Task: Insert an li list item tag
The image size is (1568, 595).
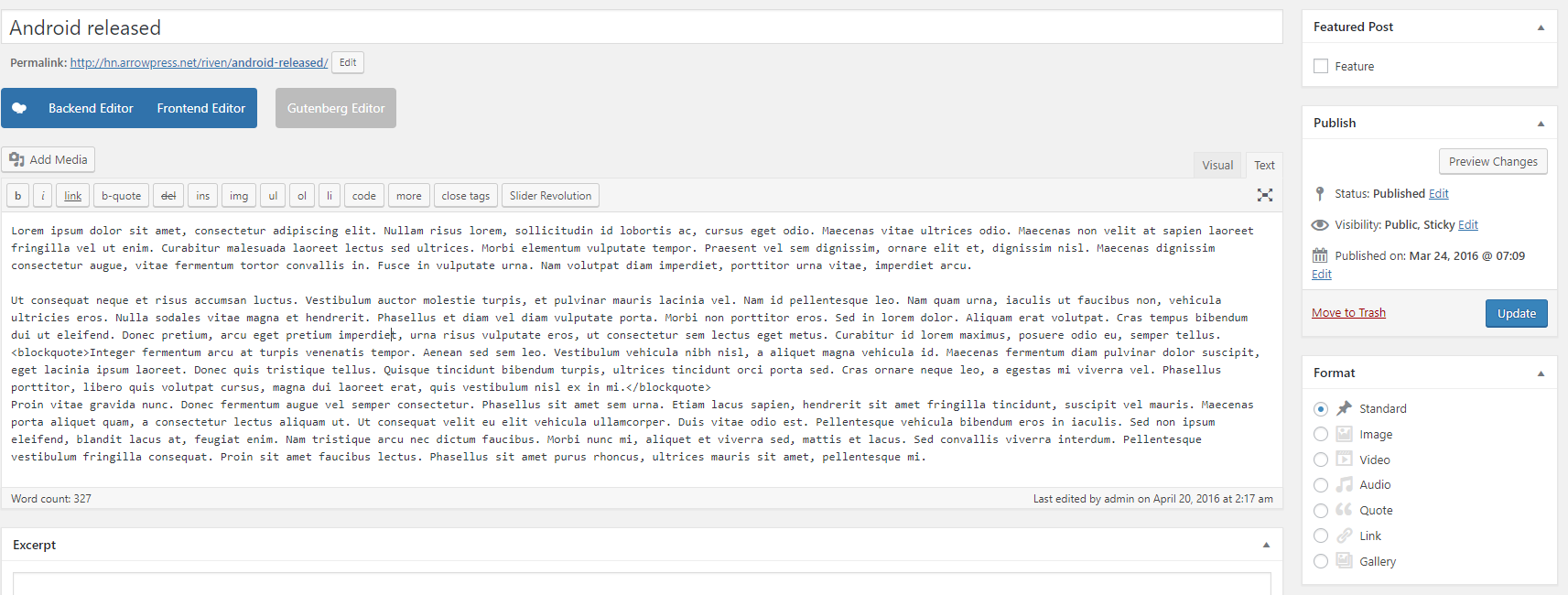Action: tap(330, 196)
